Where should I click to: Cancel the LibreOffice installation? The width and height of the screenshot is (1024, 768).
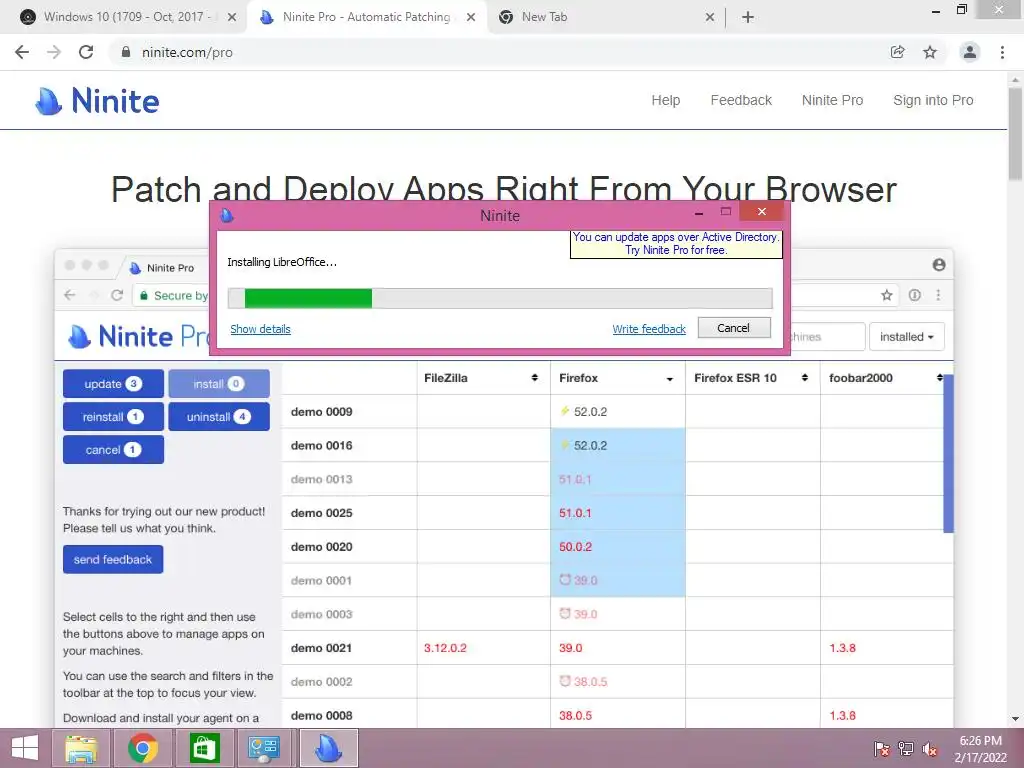(734, 328)
